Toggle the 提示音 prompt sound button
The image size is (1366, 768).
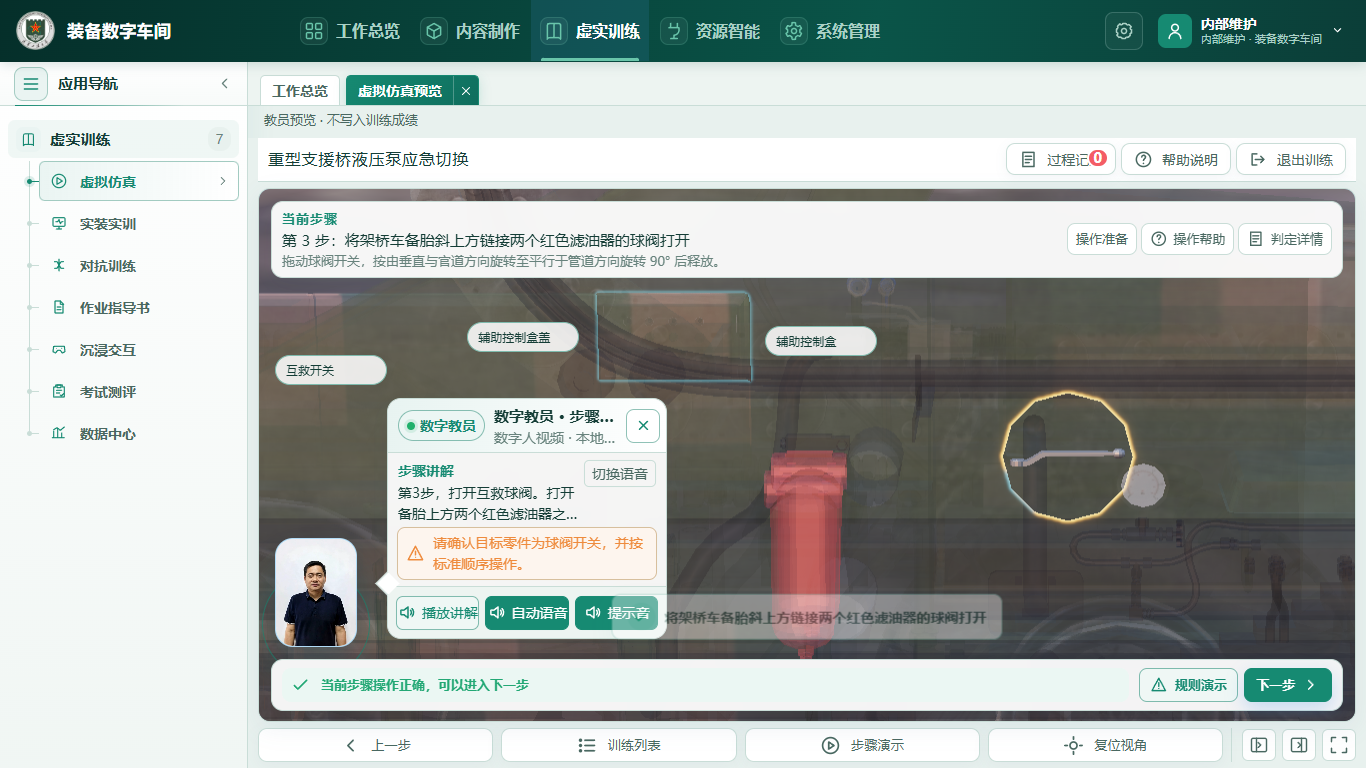coord(617,613)
